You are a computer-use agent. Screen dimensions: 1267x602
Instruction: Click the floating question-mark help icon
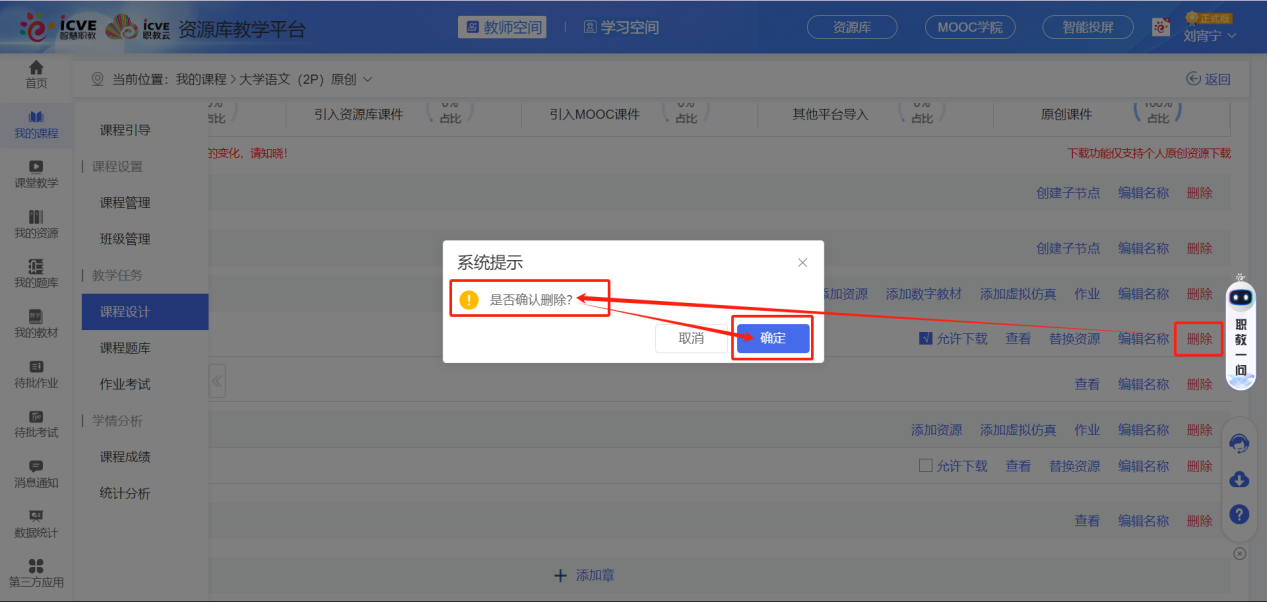click(x=1238, y=514)
